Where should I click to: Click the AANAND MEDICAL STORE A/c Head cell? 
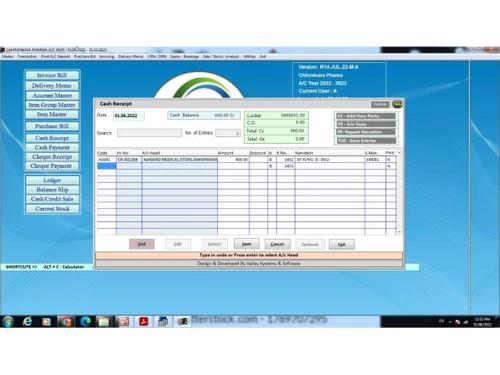click(x=179, y=160)
